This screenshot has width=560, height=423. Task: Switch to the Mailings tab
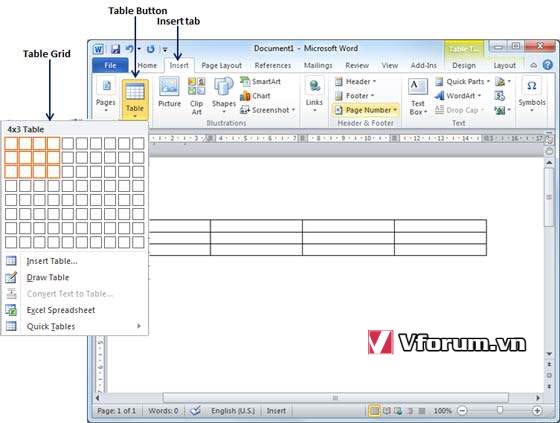click(318, 65)
